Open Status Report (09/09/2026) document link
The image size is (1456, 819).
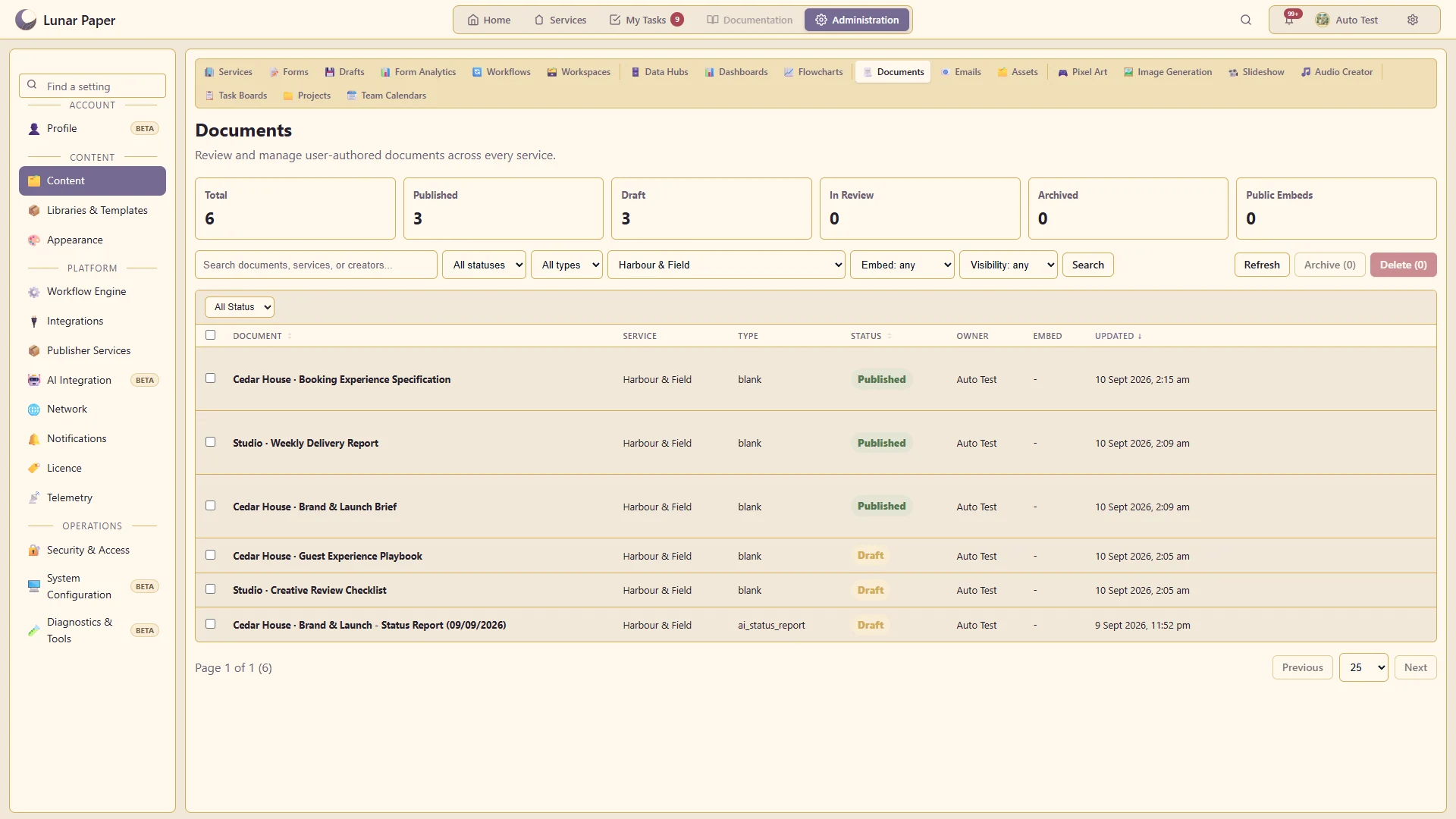tap(369, 625)
